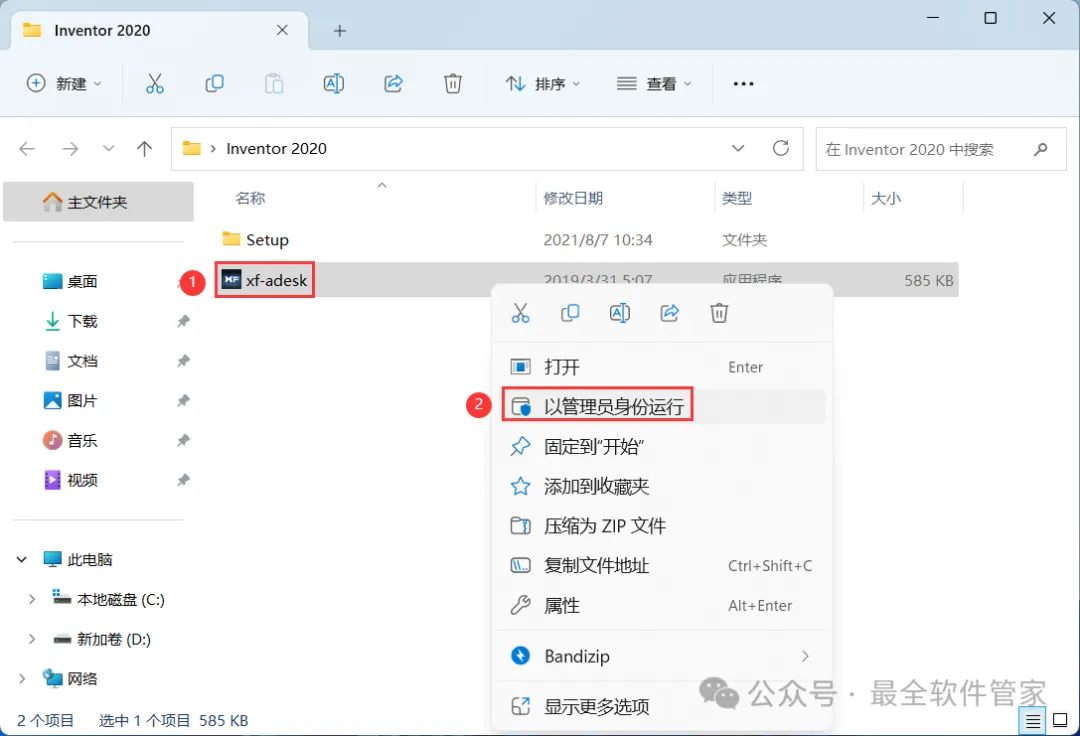The height and width of the screenshot is (736, 1080).
Task: Close the Inventor 2020 tab
Action: click(x=282, y=30)
